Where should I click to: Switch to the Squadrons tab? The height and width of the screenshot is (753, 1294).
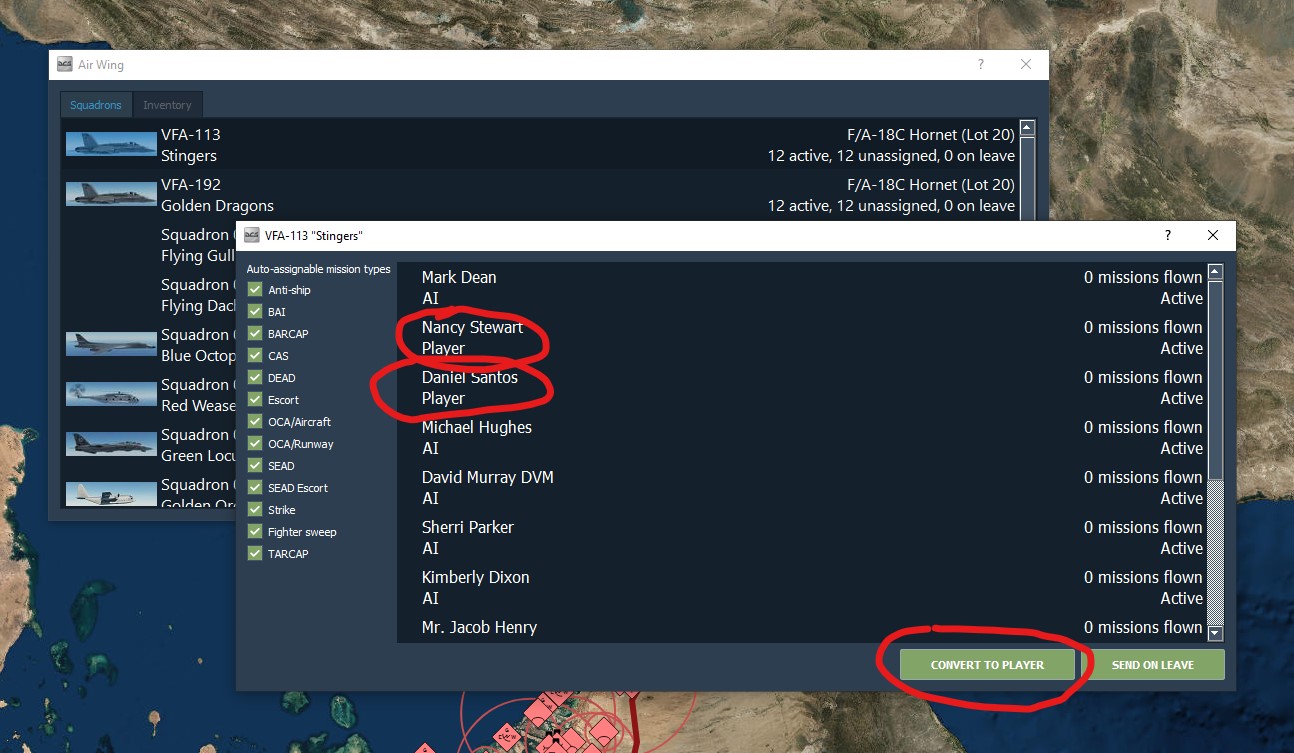pos(96,105)
